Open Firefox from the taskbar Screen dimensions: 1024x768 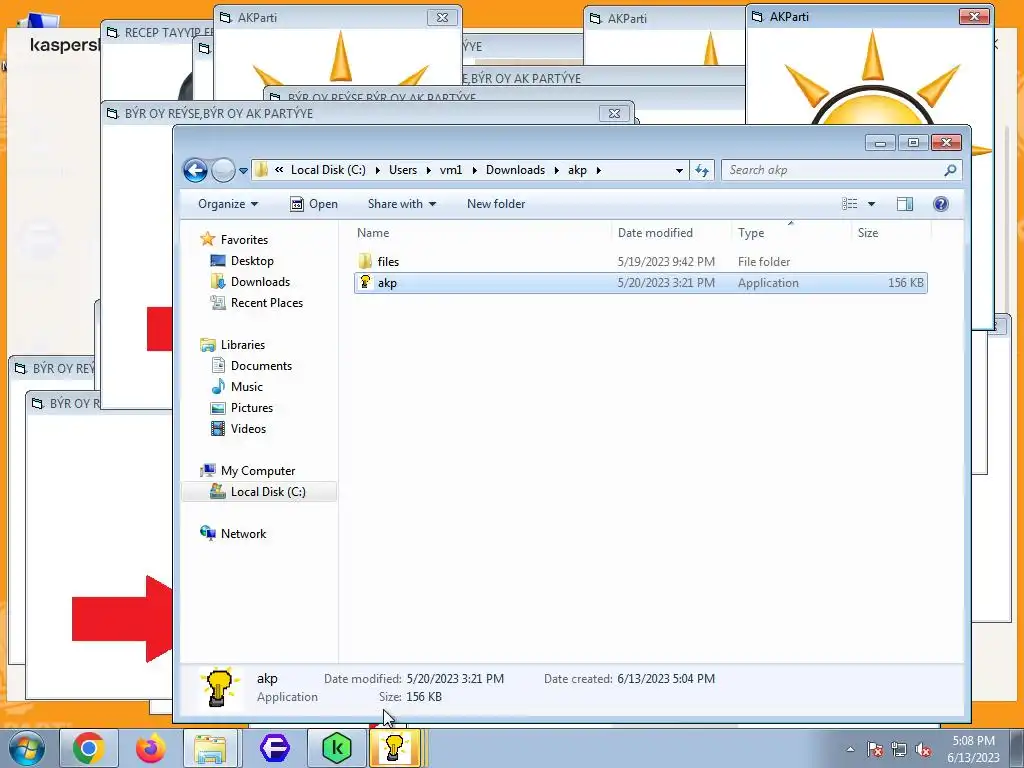coord(151,748)
